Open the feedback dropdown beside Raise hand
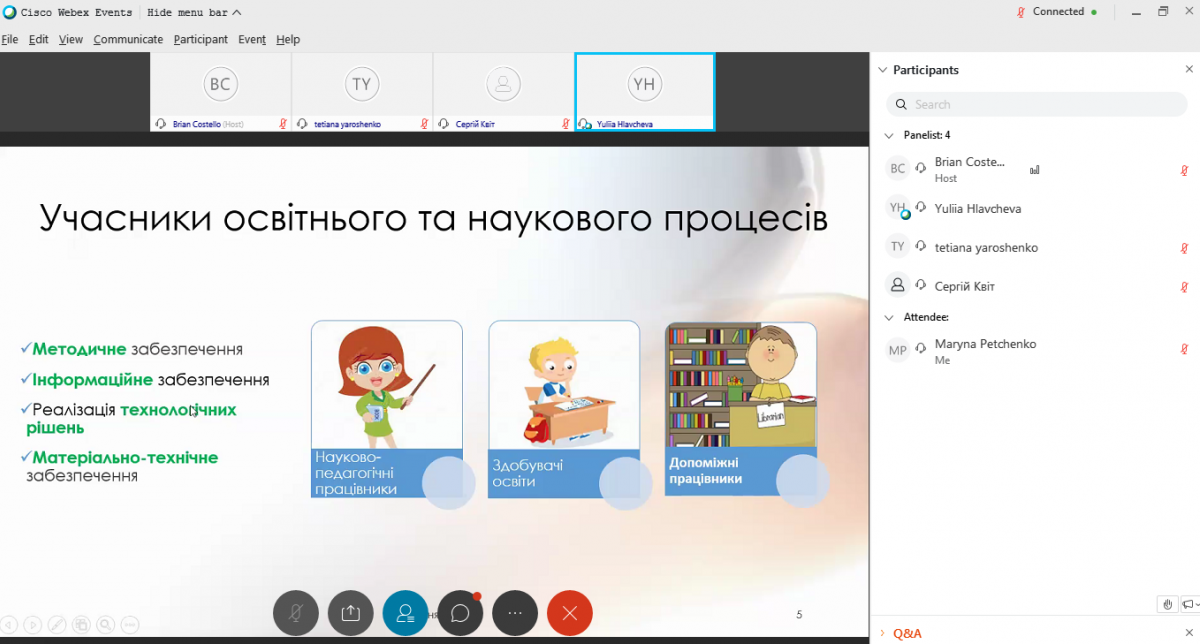The height and width of the screenshot is (644, 1200). pyautogui.click(x=1190, y=604)
